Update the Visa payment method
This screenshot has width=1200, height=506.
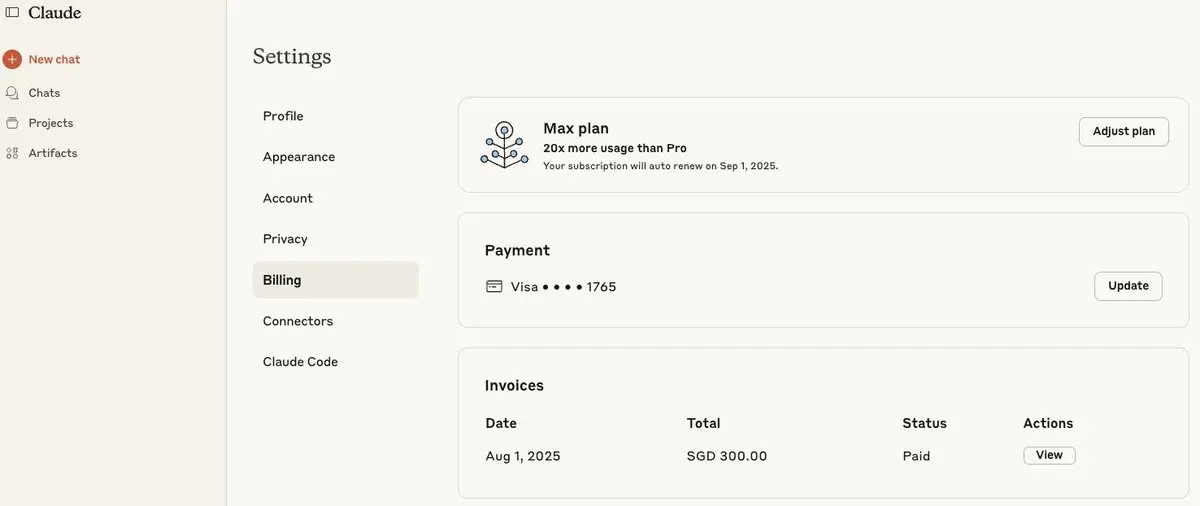(x=1128, y=286)
